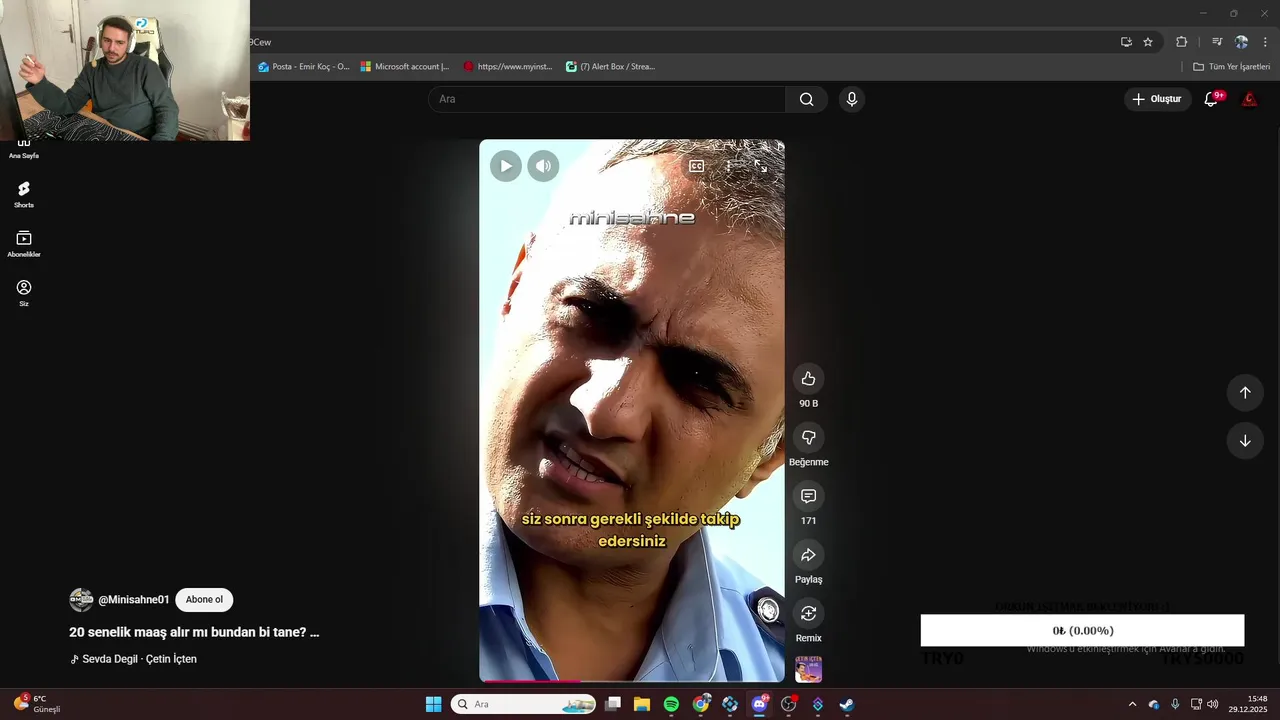Open Chrome extensions puzzle icon

1181,42
